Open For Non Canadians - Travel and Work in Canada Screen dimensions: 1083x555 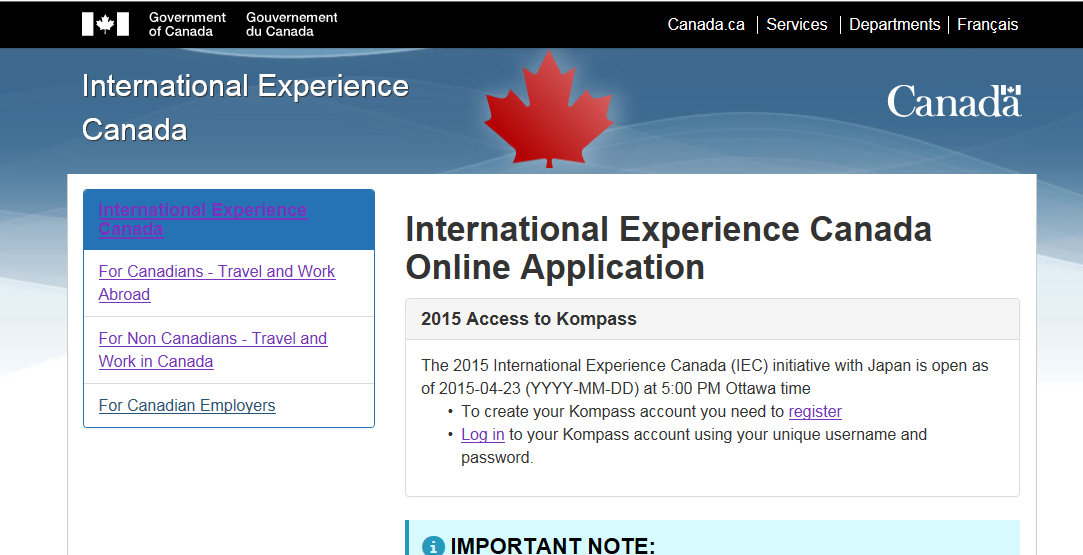point(213,350)
